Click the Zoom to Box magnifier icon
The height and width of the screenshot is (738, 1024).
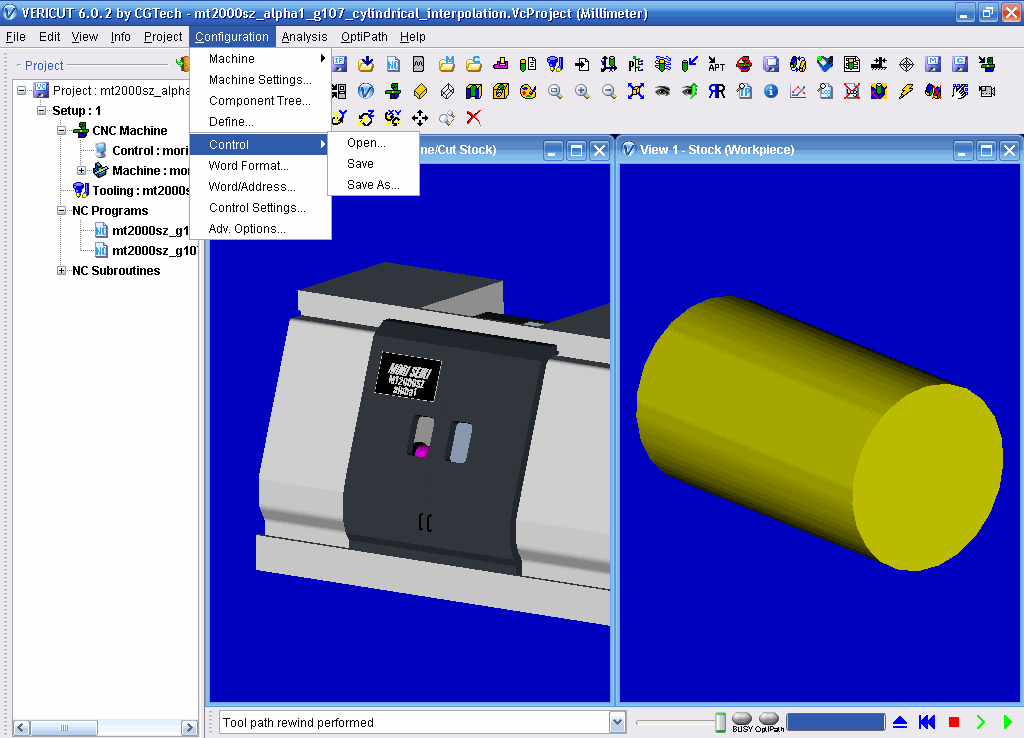555,91
